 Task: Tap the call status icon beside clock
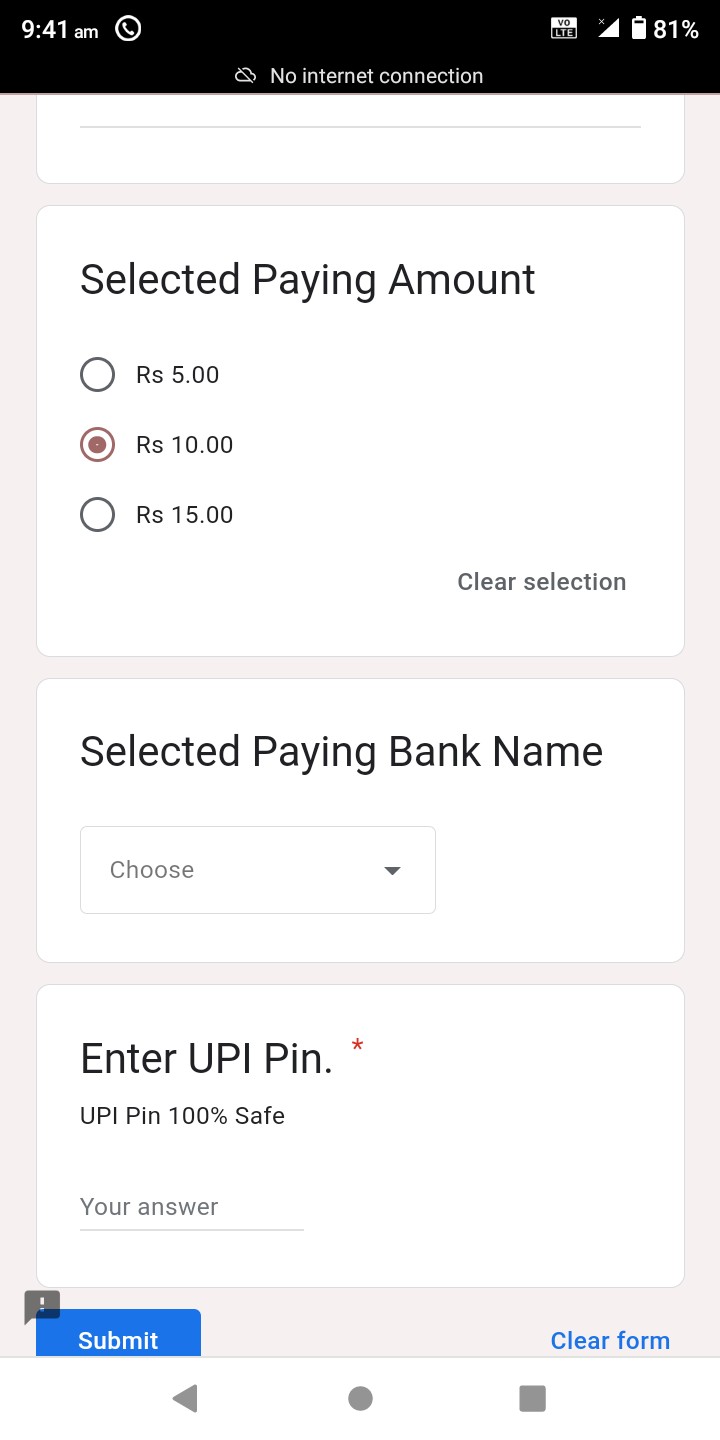point(128,29)
